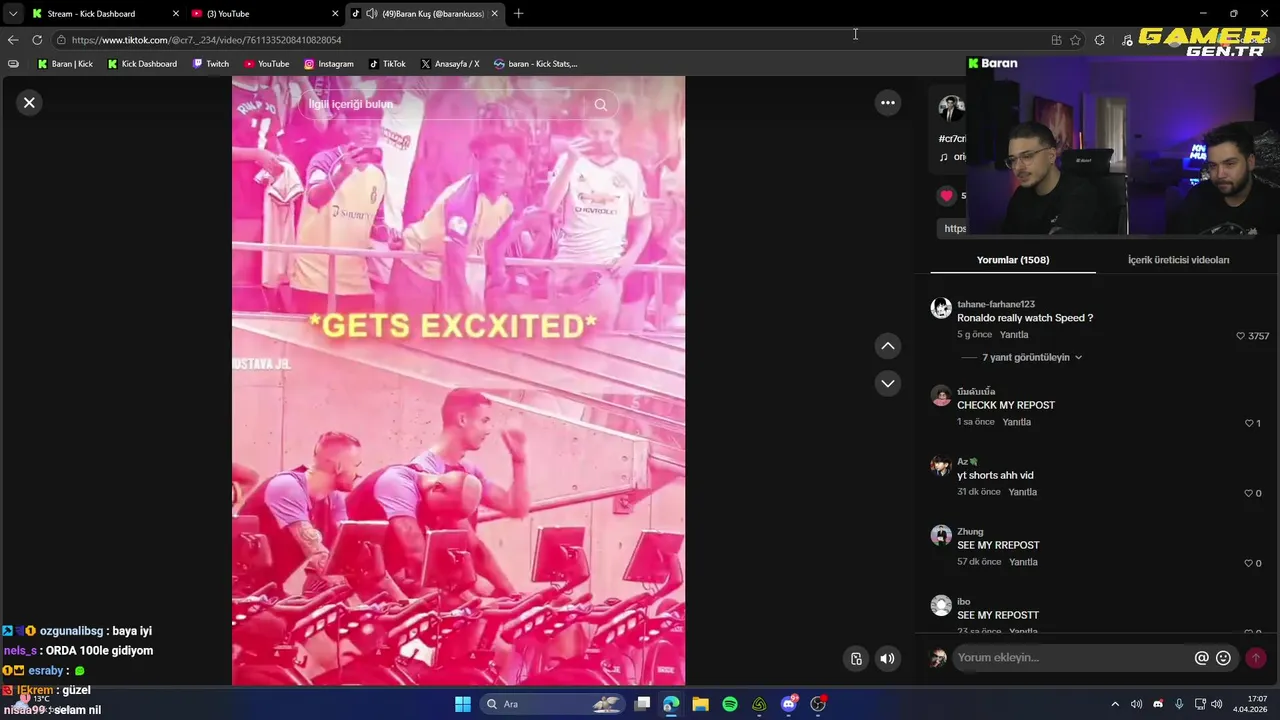The width and height of the screenshot is (1280, 720).
Task: Open Spotify from the taskbar
Action: pos(730,704)
